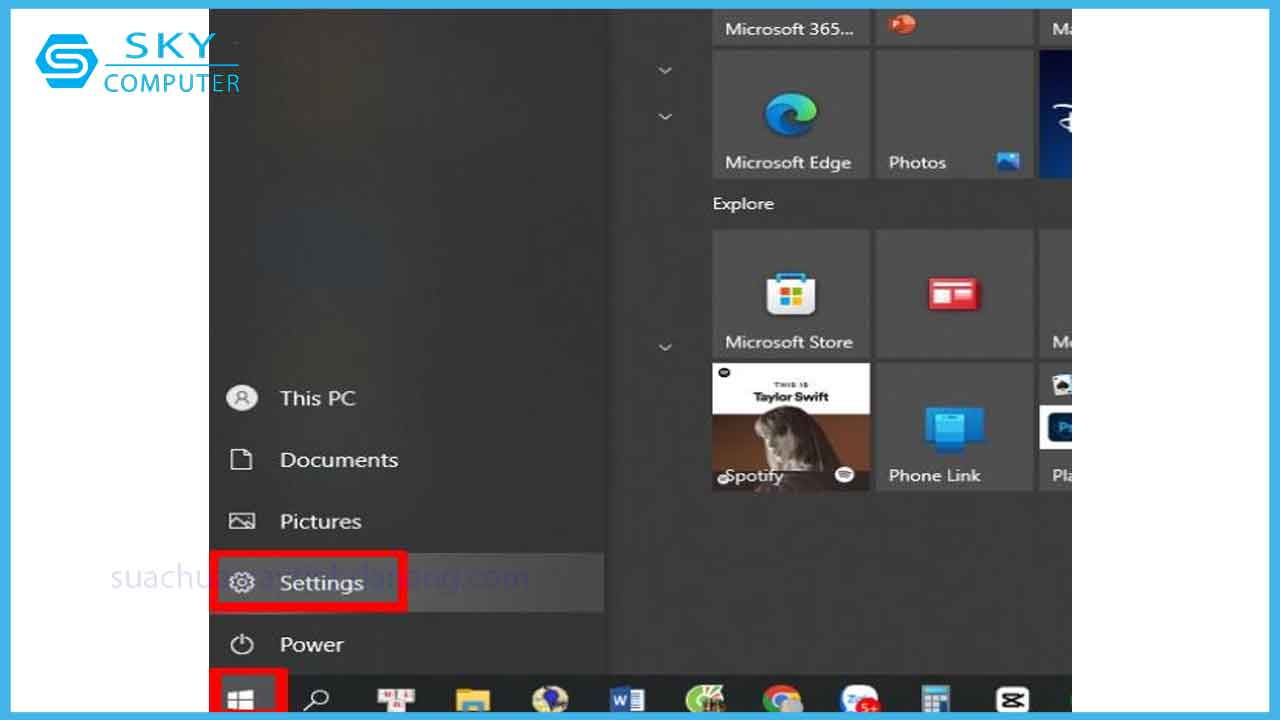Expand the chevron beside Microsoft Store tile
Image resolution: width=1280 pixels, height=720 pixels.
click(665, 347)
